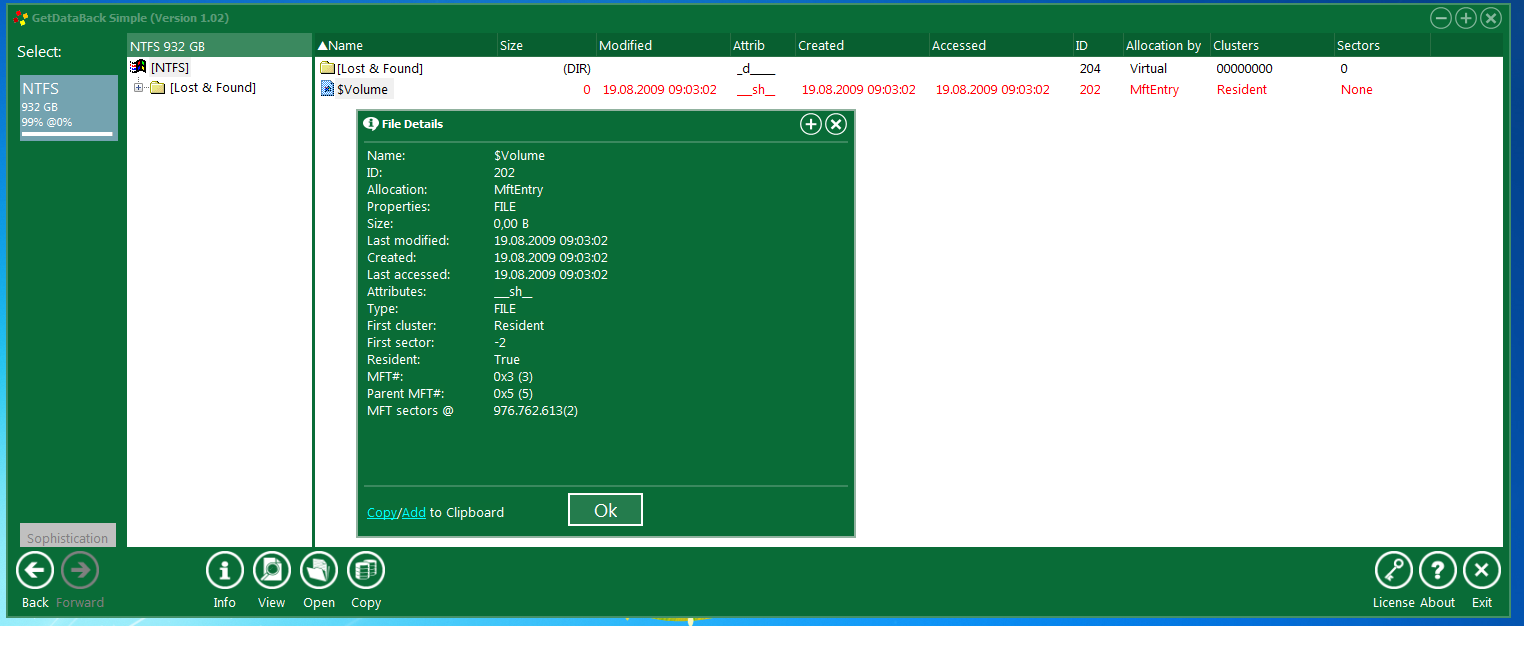The height and width of the screenshot is (648, 1524).
Task: Click the Forward arrow icon
Action: pos(80,571)
